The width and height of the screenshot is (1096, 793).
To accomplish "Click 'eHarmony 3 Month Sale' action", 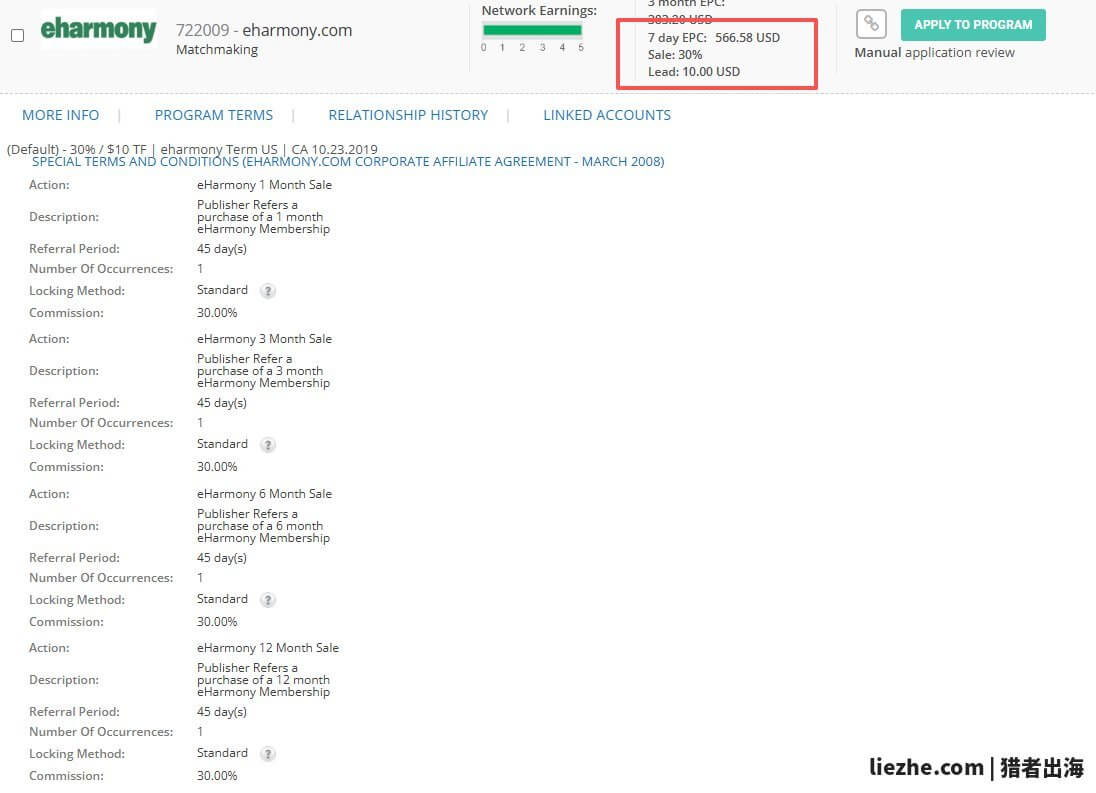I will [264, 339].
